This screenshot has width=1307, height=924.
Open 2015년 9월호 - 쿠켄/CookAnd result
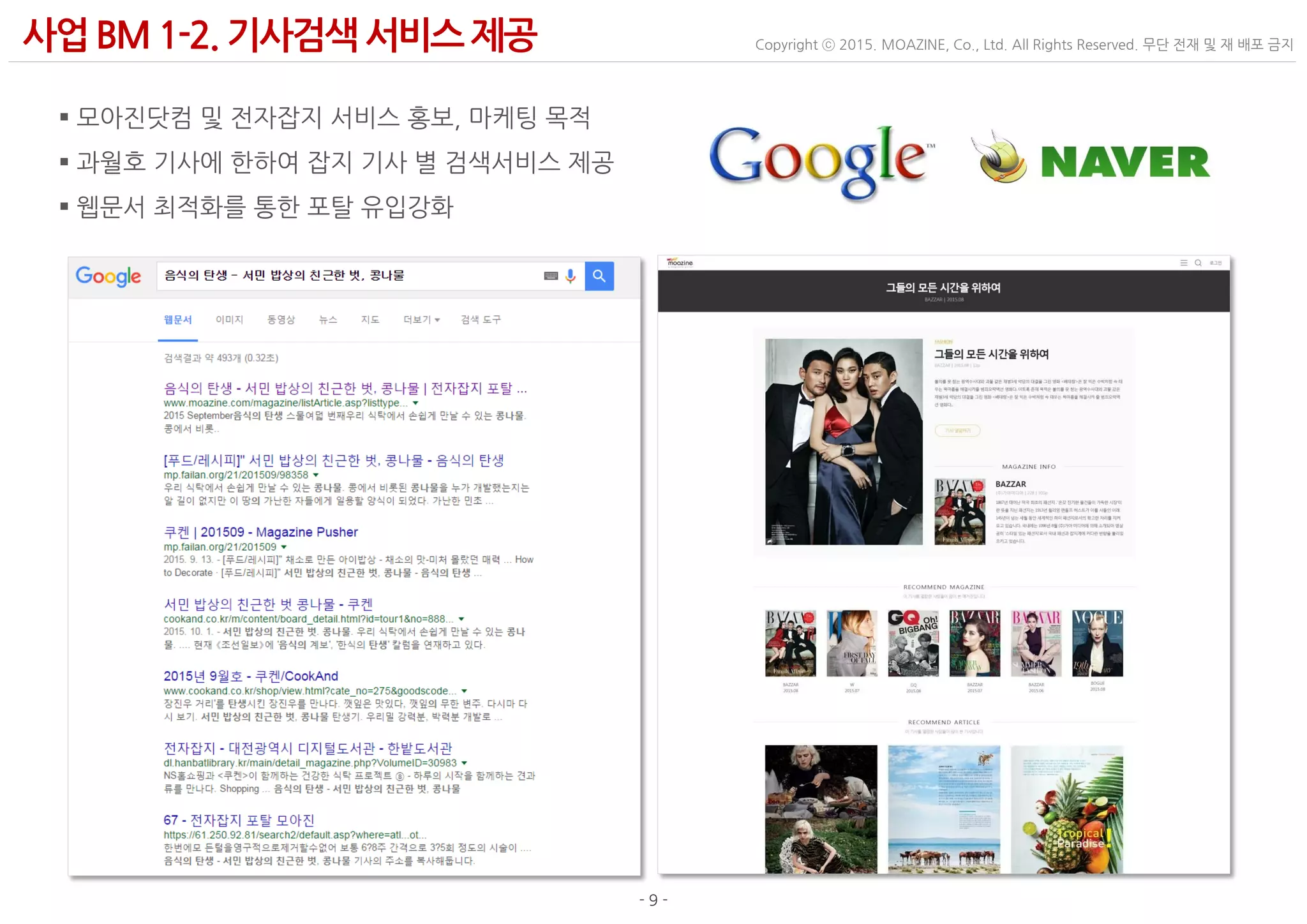point(251,676)
